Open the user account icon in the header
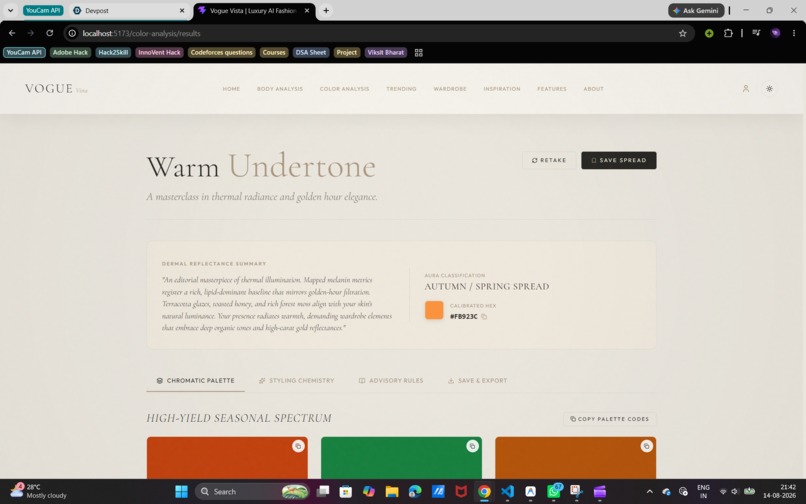This screenshot has height=504, width=806. coord(745,88)
